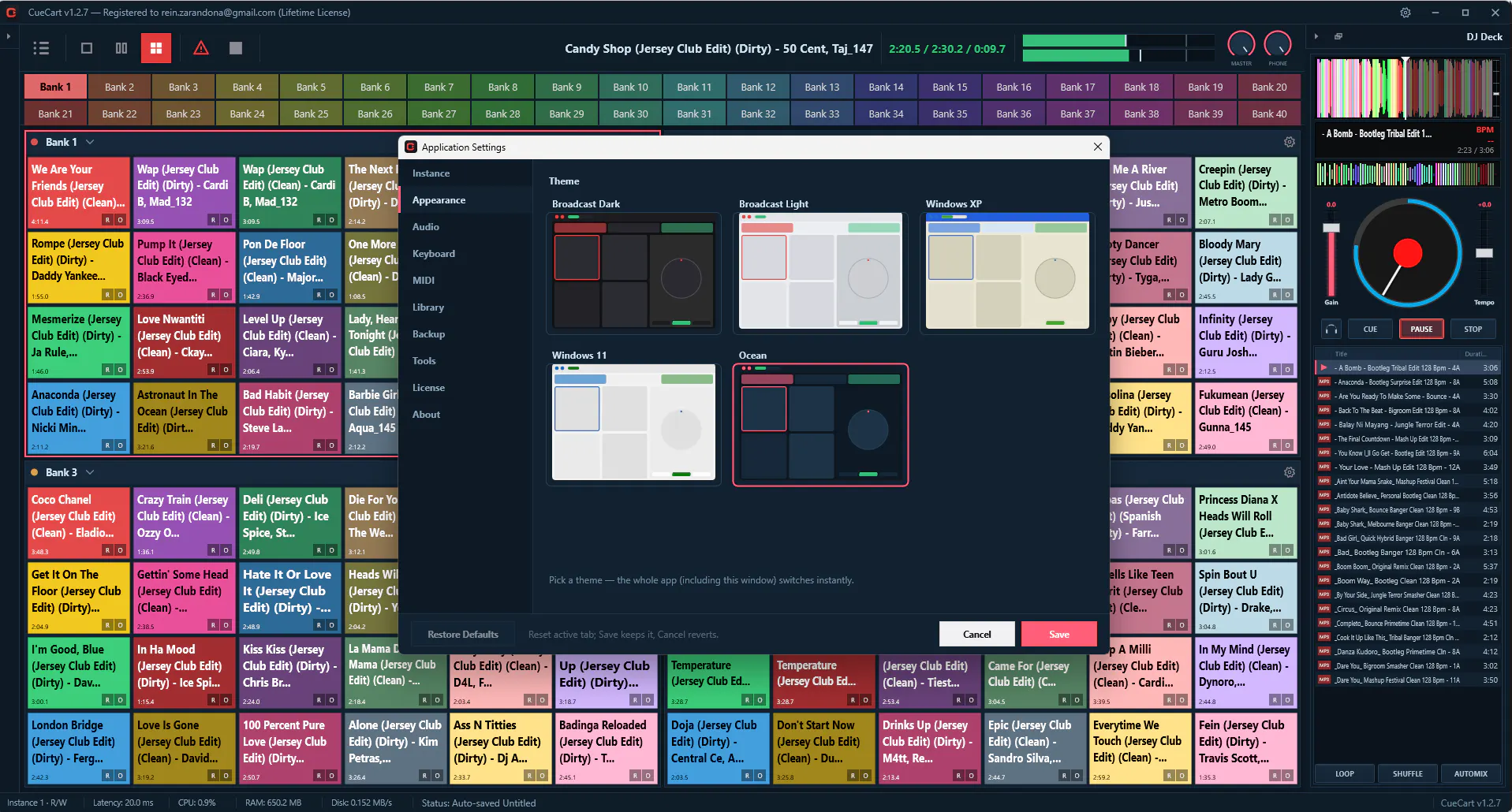Enable AUTOMIX in the DJ Deck
Image resolution: width=1512 pixels, height=812 pixels.
(1470, 773)
